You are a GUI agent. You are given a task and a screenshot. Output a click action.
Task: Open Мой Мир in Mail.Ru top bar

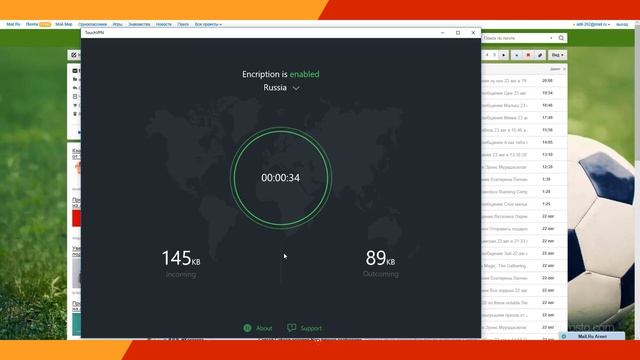pyautogui.click(x=64, y=24)
